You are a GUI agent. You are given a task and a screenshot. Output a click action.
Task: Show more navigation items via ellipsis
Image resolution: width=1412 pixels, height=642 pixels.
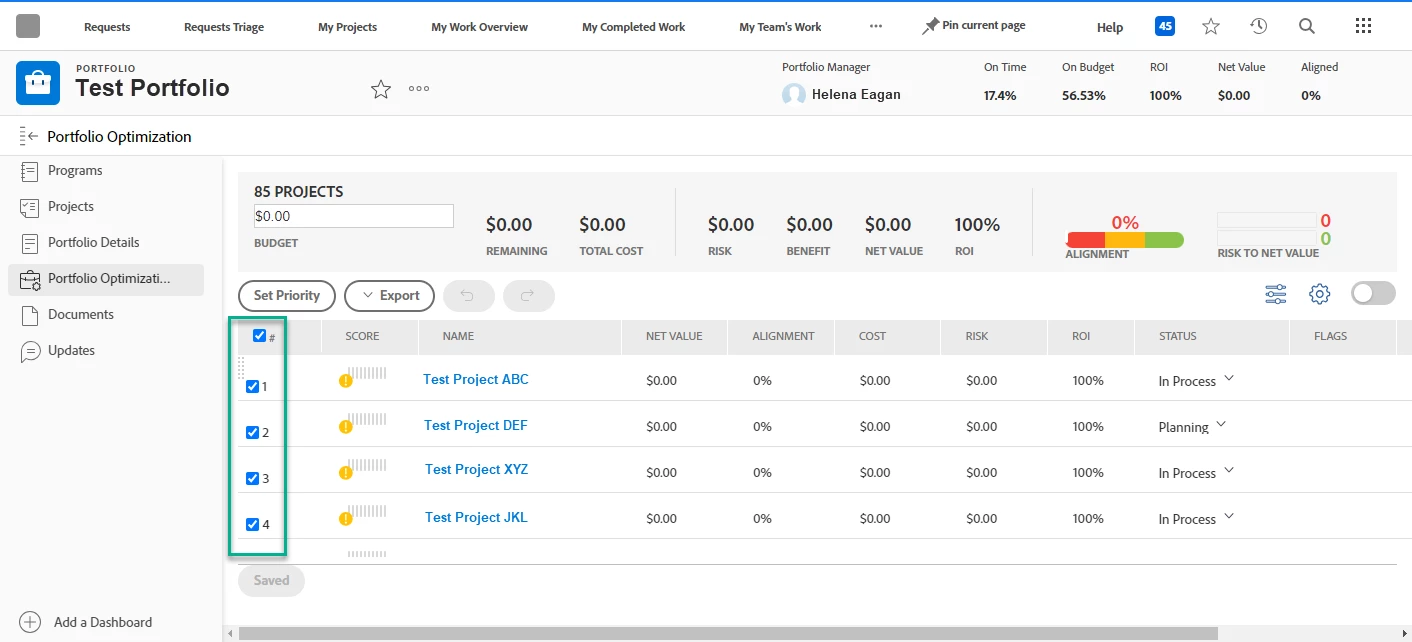(x=876, y=27)
